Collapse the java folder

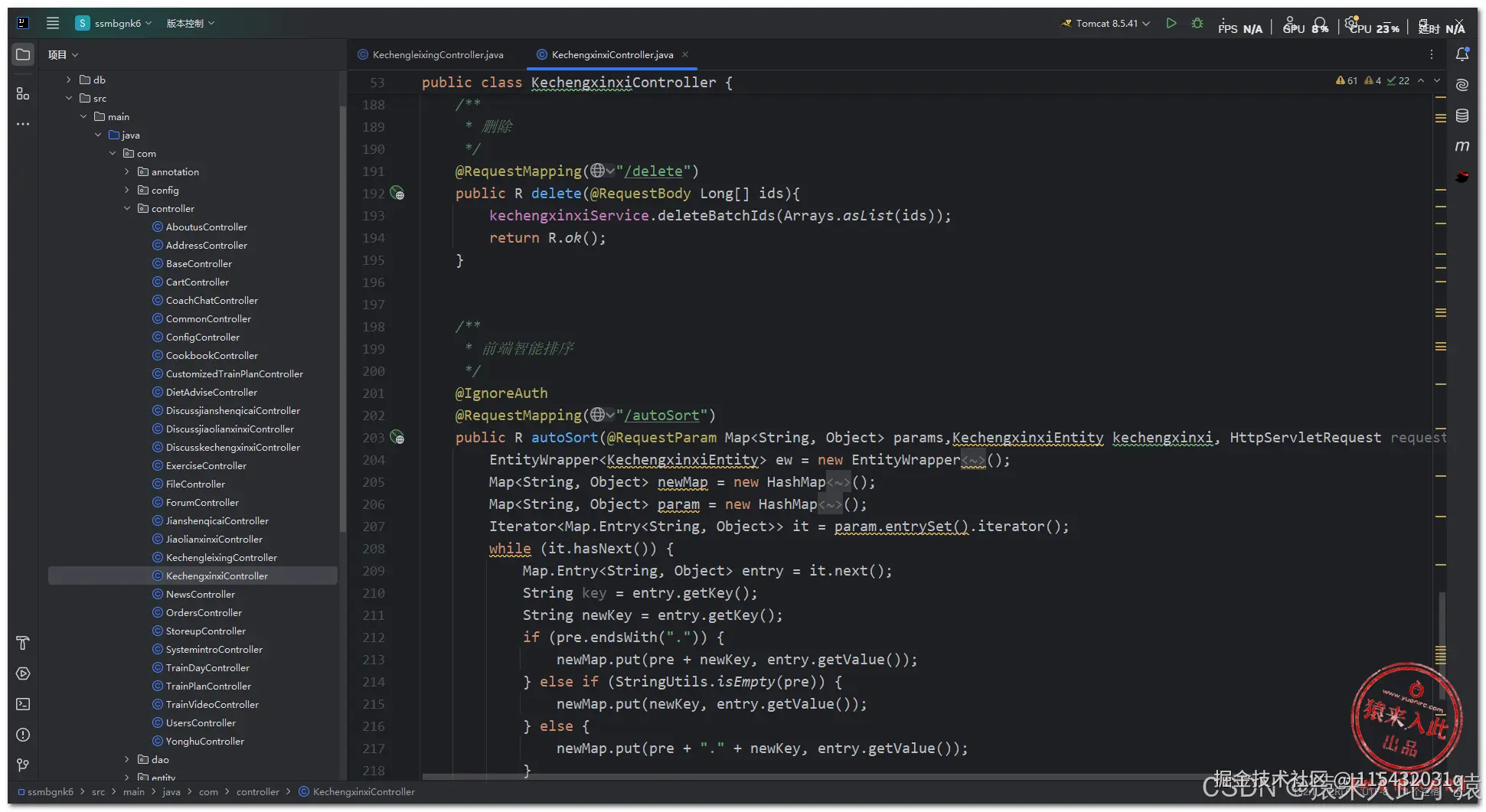pyautogui.click(x=97, y=135)
